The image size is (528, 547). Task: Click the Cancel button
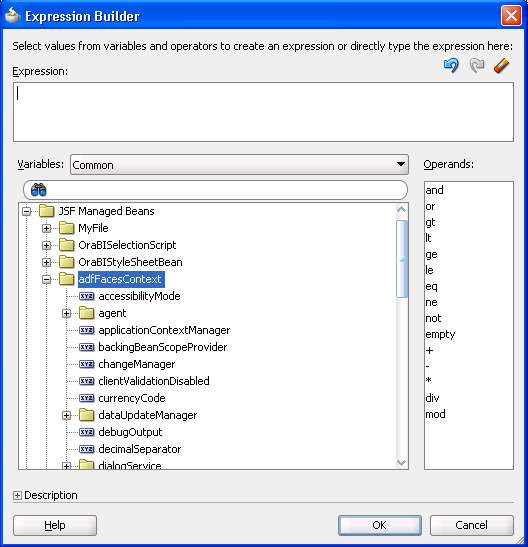click(x=472, y=525)
